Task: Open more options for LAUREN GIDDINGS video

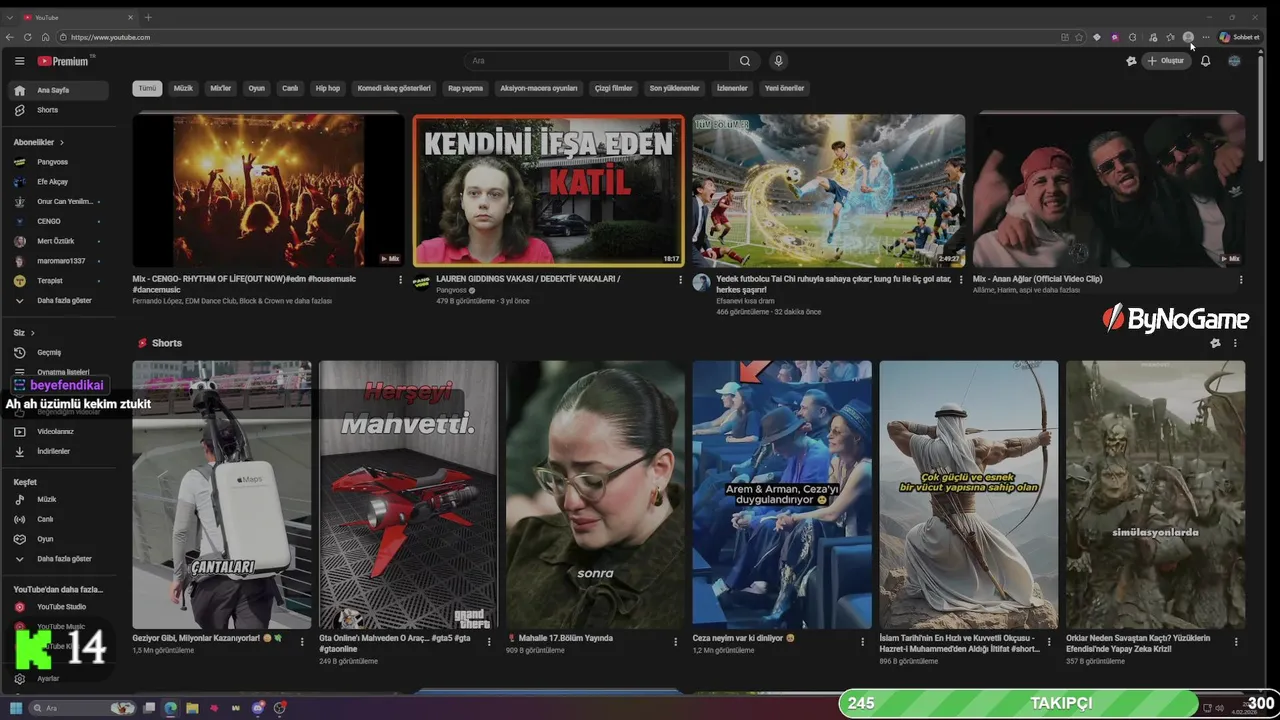Action: coord(680,280)
